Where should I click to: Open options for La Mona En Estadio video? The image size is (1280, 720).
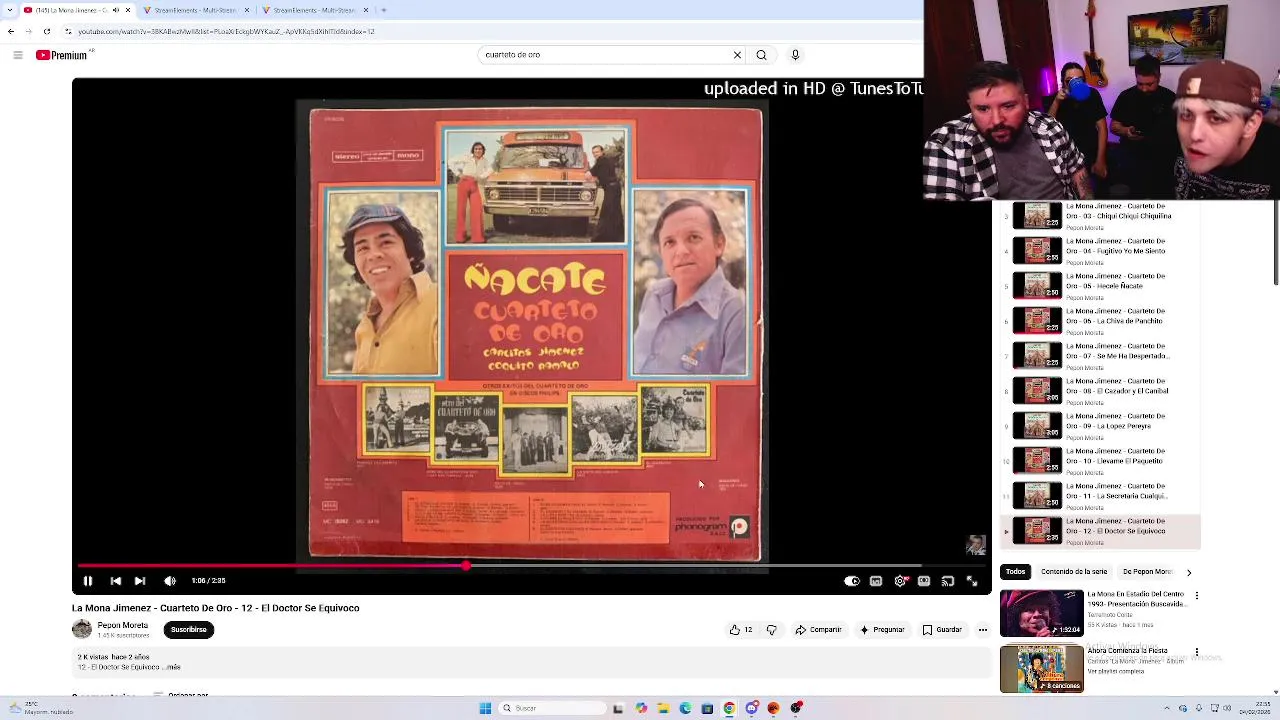point(1196,596)
